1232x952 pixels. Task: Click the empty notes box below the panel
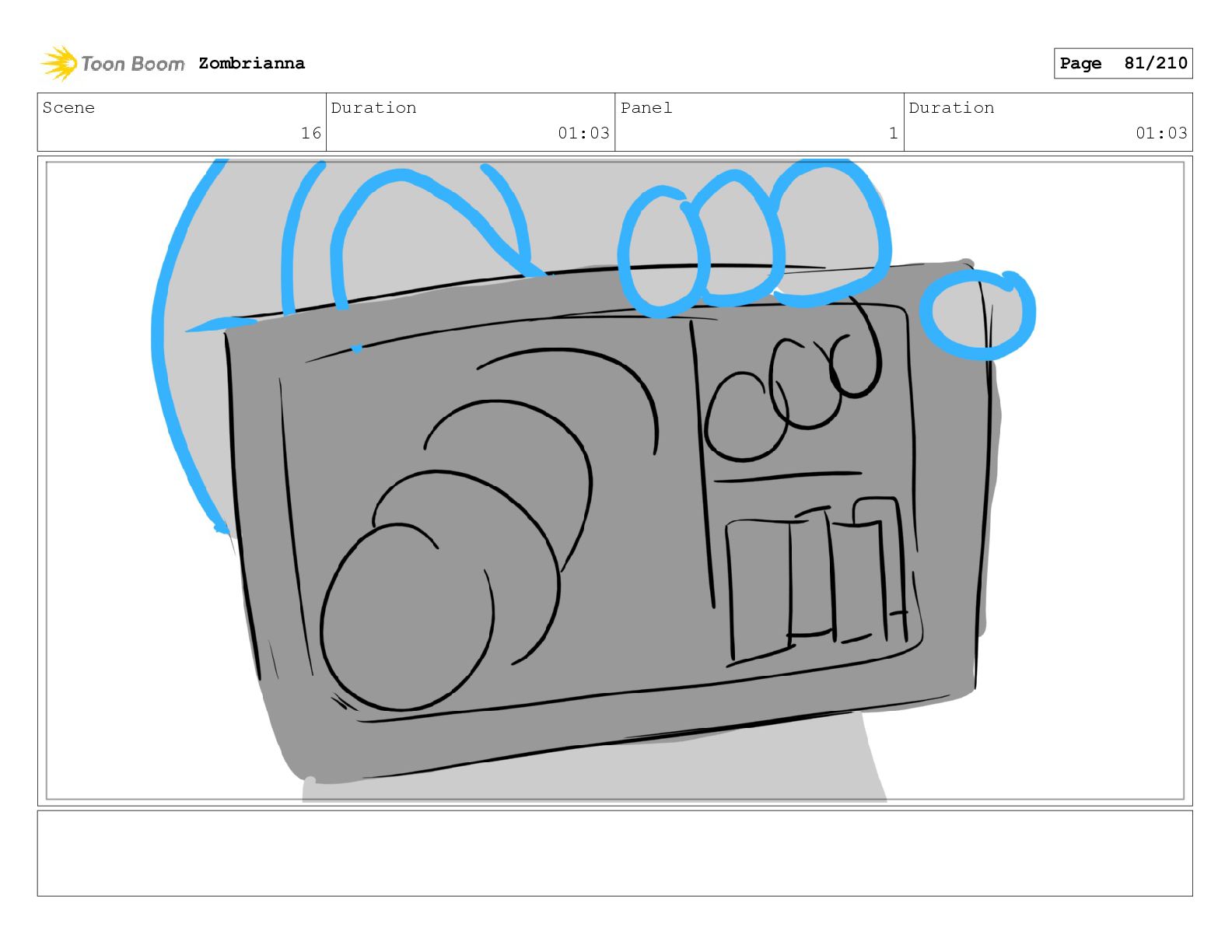click(x=614, y=853)
